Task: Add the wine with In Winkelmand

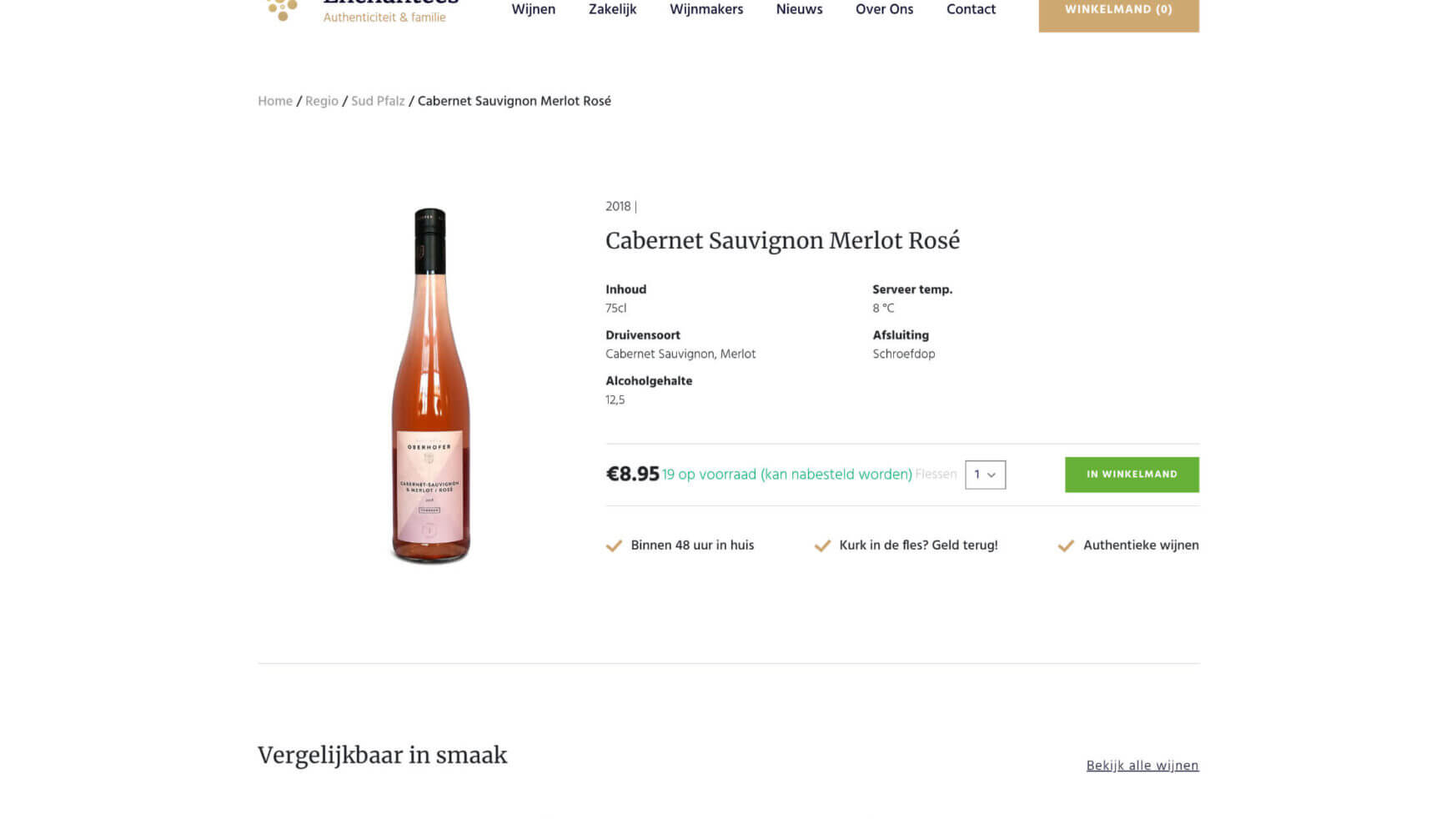Action: tap(1132, 475)
